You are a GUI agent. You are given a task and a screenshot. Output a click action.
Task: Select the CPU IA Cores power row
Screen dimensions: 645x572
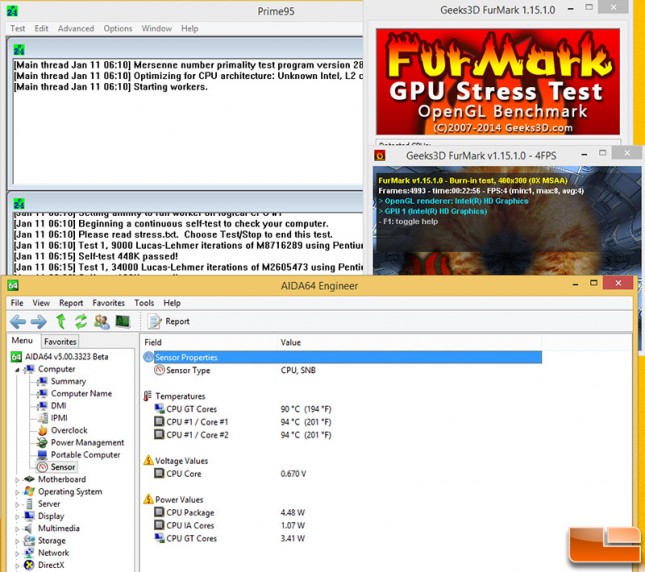[x=342, y=525]
